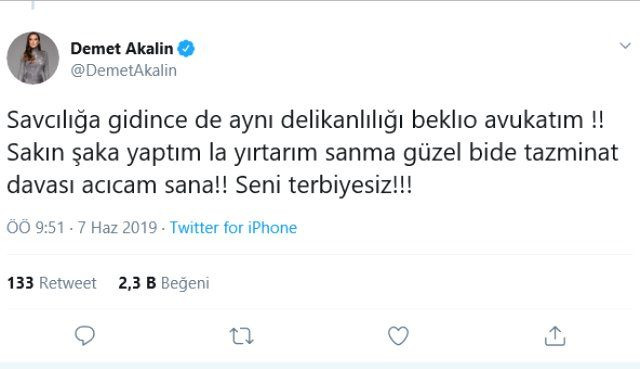The height and width of the screenshot is (369, 640).
Task: Expand the tweet options chevron
Action: click(625, 46)
